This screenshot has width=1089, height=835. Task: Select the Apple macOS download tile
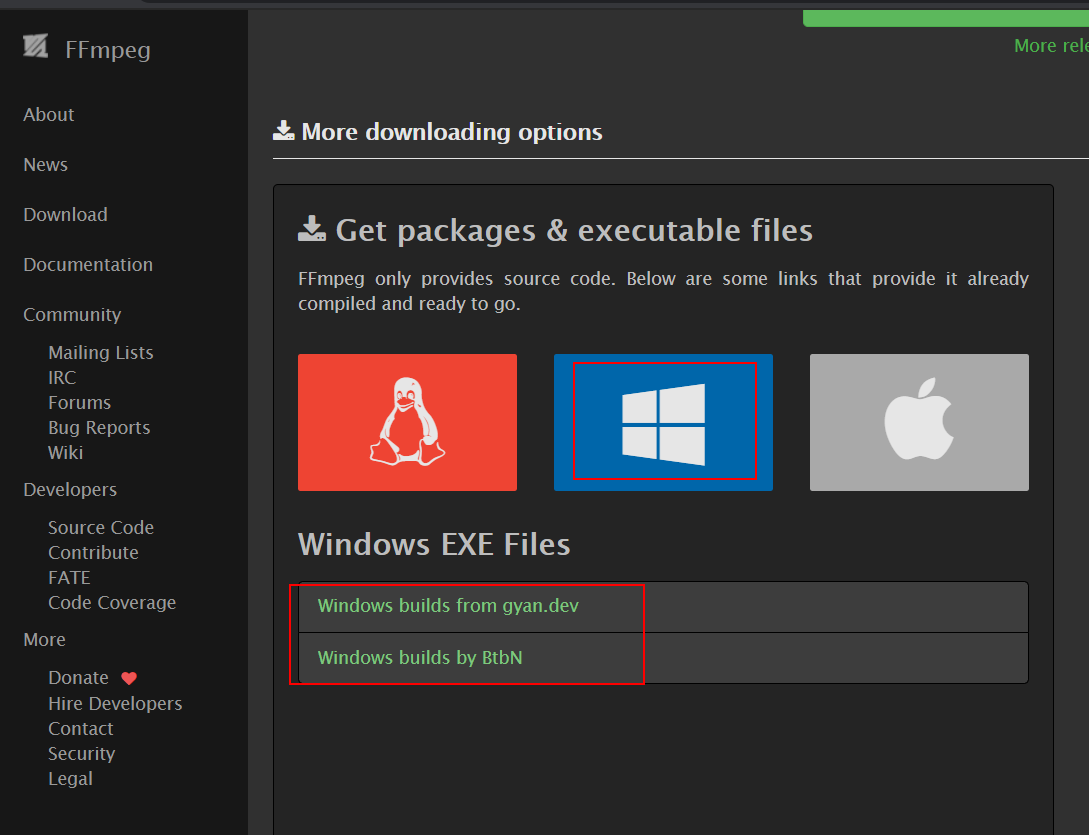[919, 422]
